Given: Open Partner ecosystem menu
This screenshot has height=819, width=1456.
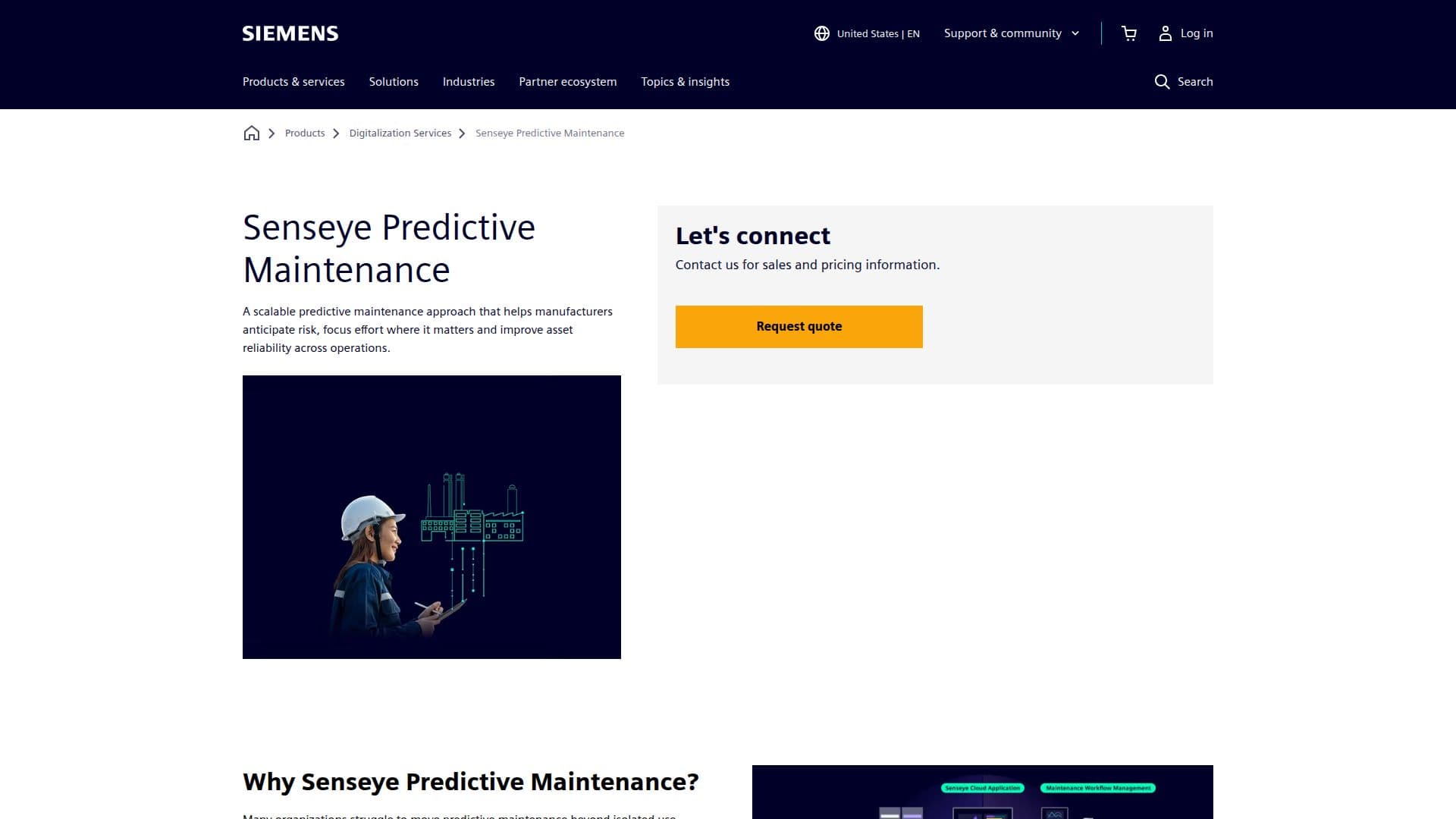Looking at the screenshot, I should (568, 82).
